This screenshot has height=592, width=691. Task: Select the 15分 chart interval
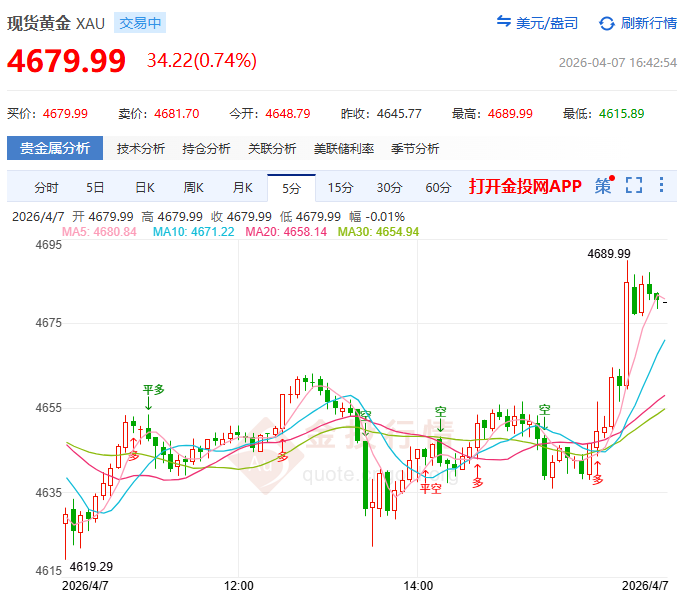point(340,188)
